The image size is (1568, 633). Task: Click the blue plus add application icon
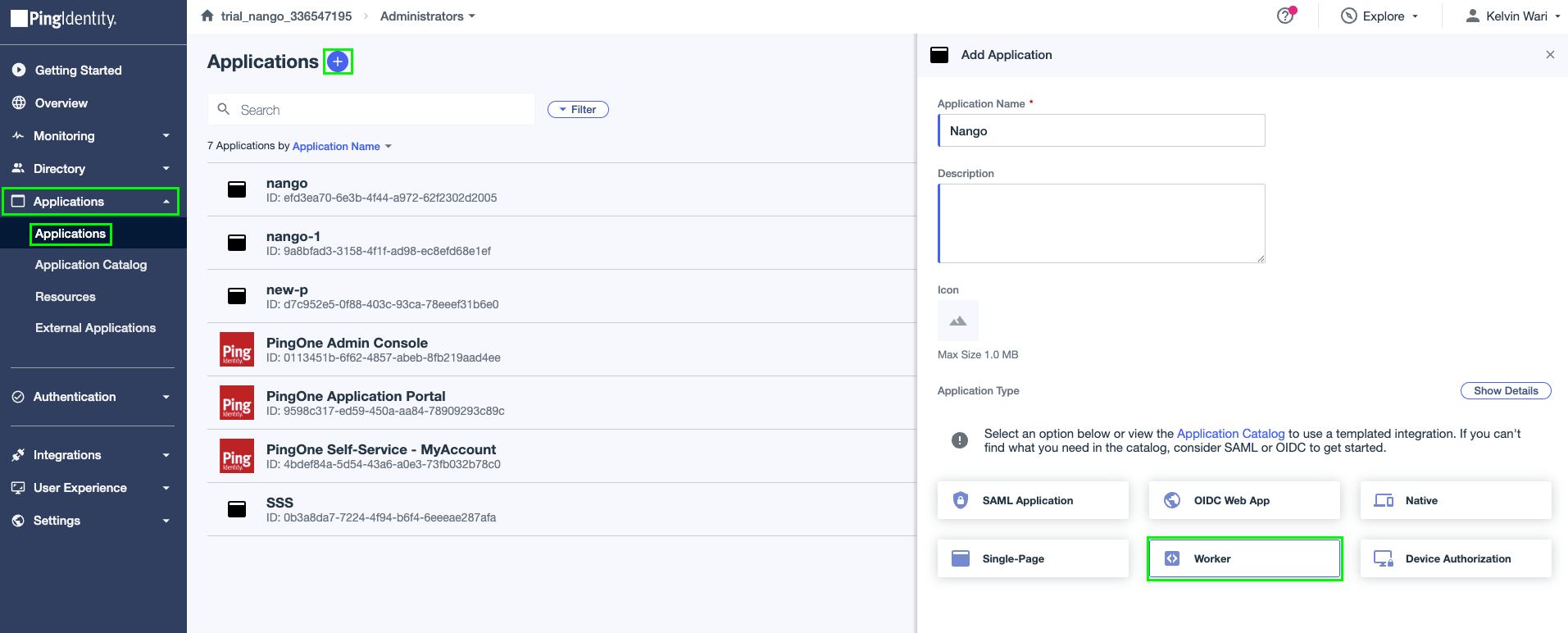338,61
